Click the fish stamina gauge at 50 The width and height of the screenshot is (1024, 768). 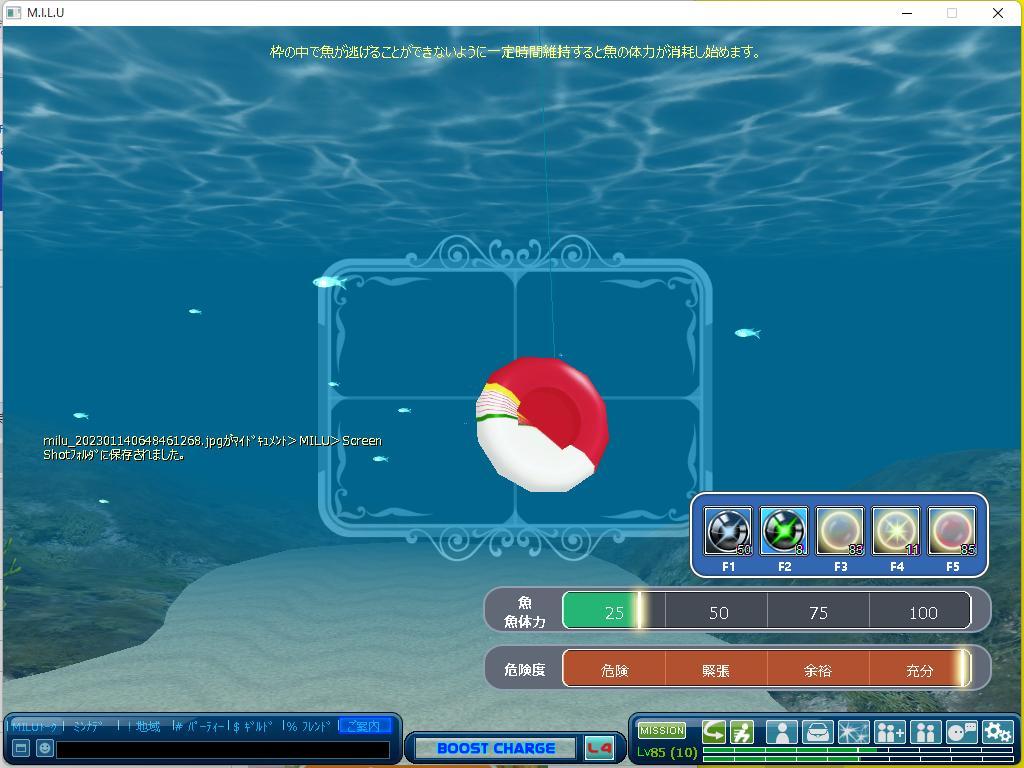coord(717,612)
